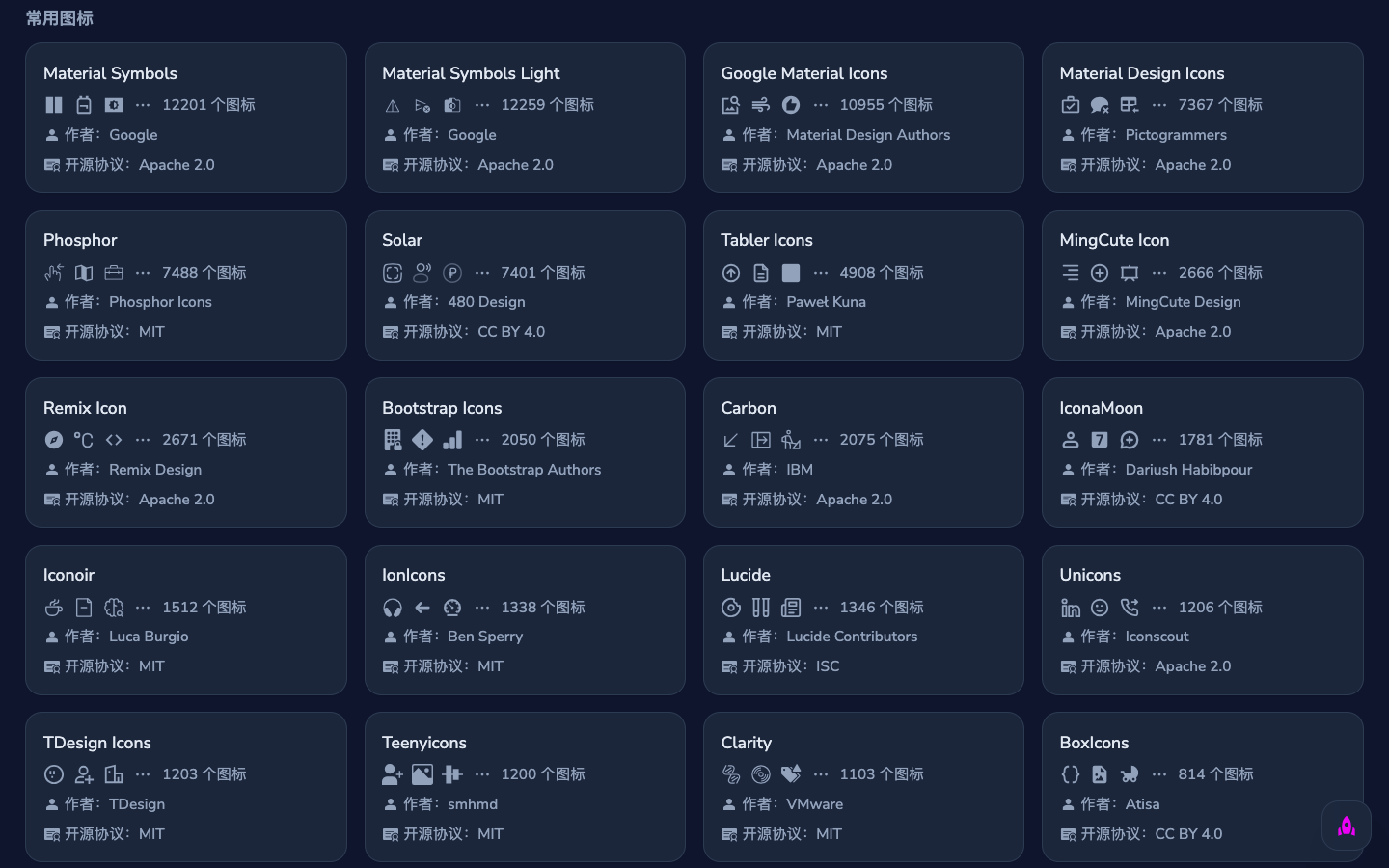Click the pink rocket back-to-top button
1389x868 pixels.
[1347, 826]
